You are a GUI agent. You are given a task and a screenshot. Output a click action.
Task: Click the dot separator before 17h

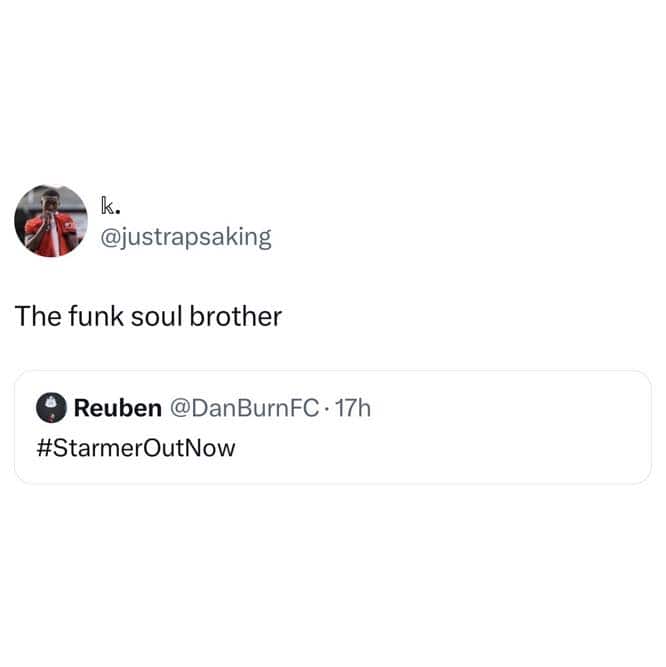click(x=327, y=409)
